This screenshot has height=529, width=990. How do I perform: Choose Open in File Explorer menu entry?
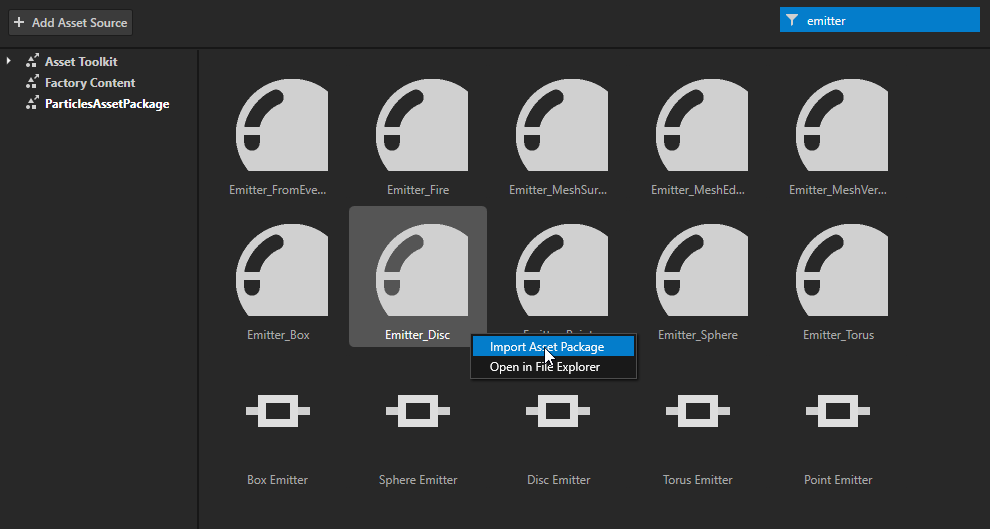(554, 367)
